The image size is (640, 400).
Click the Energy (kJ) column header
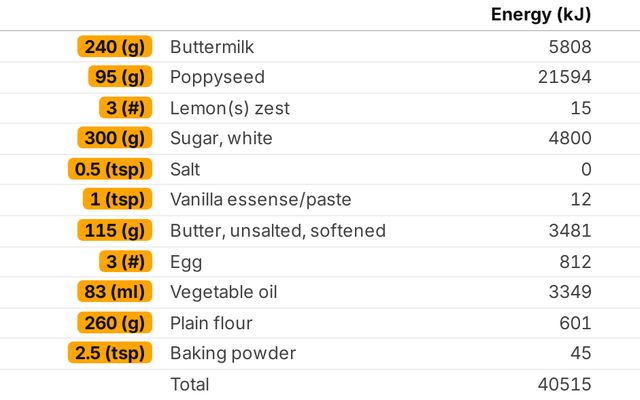tap(541, 15)
